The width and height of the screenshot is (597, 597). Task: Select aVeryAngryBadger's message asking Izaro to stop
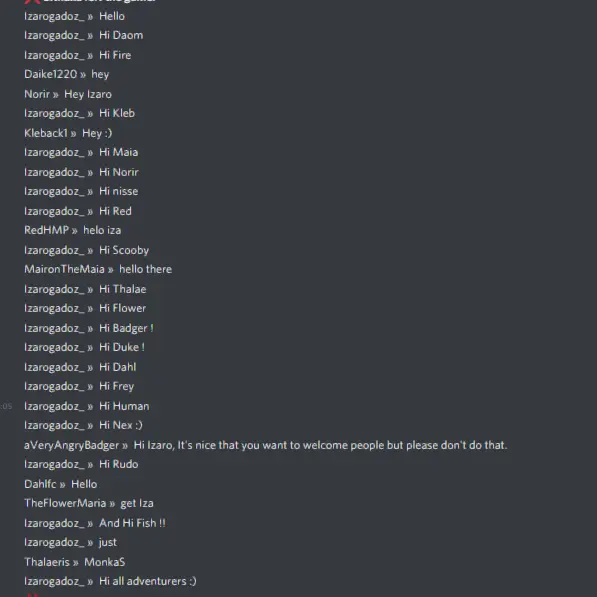pos(320,445)
